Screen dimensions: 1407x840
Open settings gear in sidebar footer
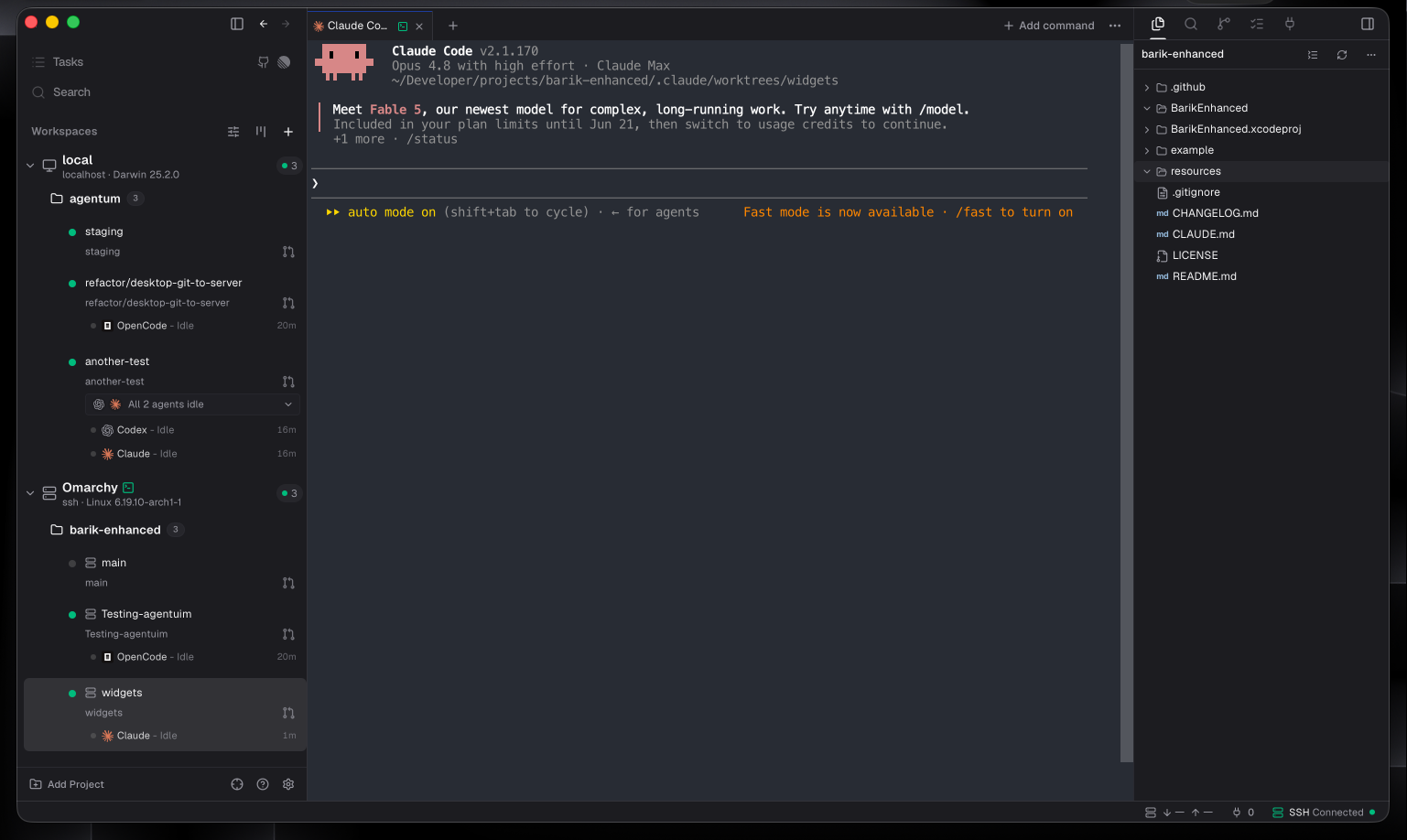(x=288, y=784)
